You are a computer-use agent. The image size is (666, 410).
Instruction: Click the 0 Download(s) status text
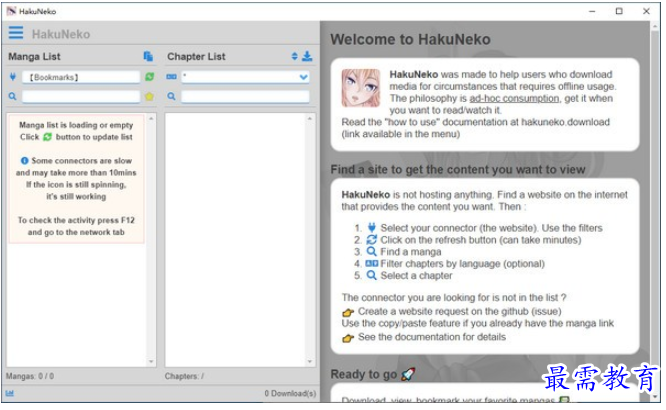coord(290,393)
